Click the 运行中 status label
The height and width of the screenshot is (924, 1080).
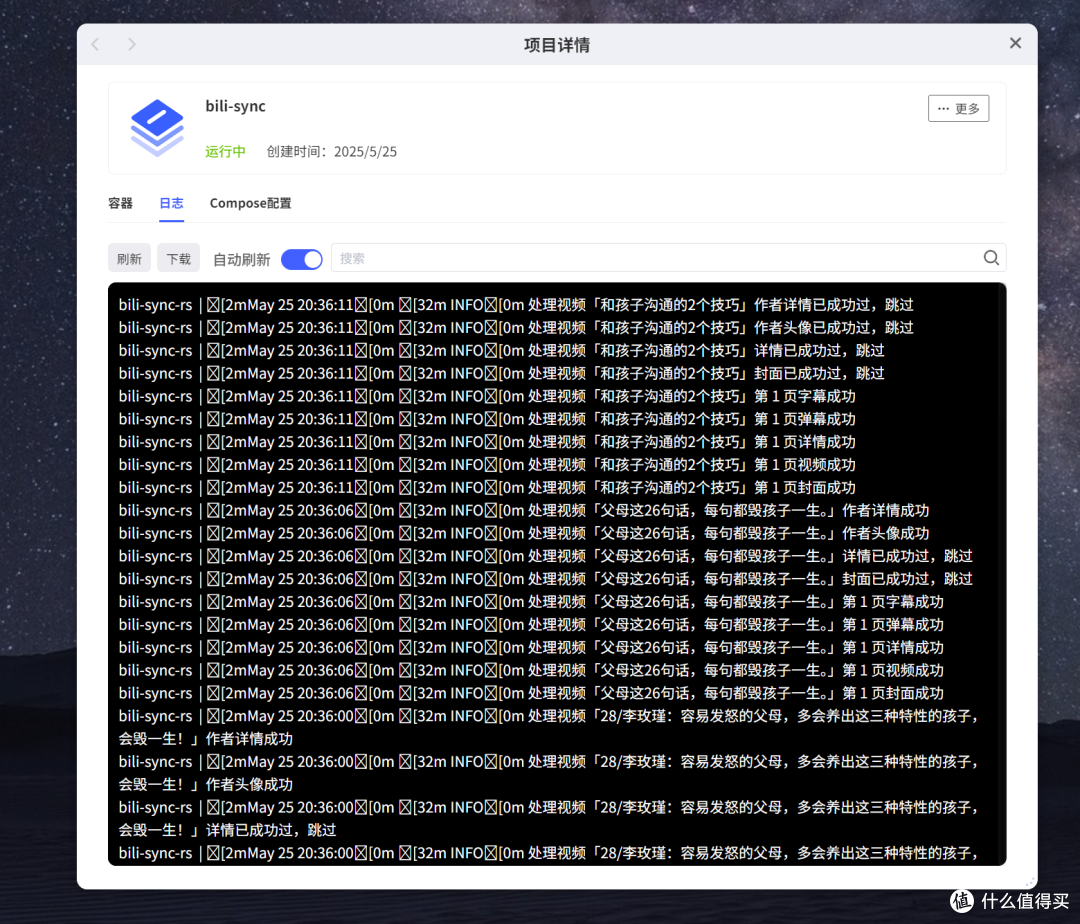pos(225,151)
